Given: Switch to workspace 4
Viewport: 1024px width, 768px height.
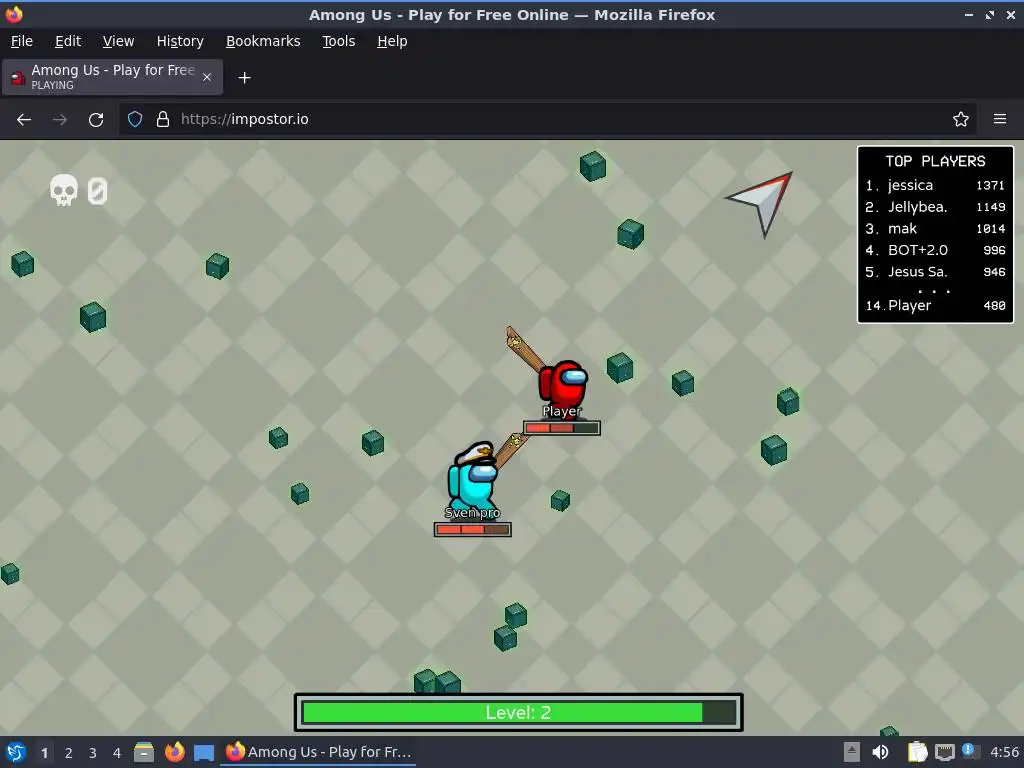Looking at the screenshot, I should [117, 753].
